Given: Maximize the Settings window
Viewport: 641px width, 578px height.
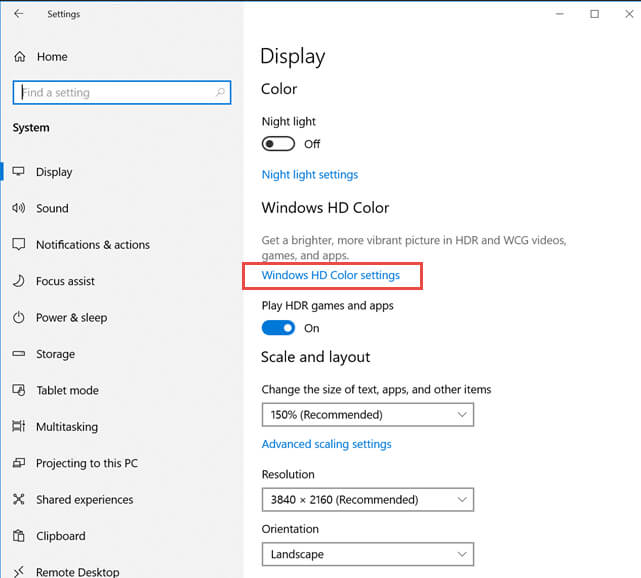Looking at the screenshot, I should [x=594, y=14].
